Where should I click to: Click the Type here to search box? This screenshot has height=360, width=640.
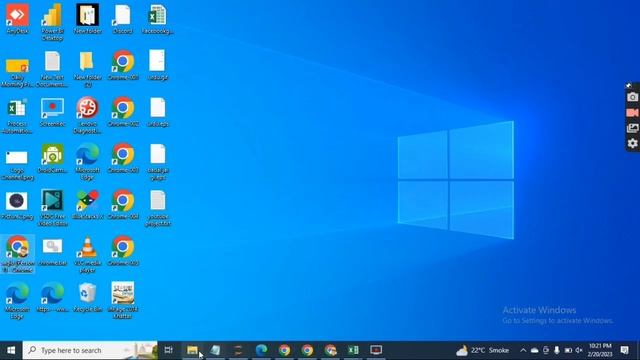tap(90, 350)
